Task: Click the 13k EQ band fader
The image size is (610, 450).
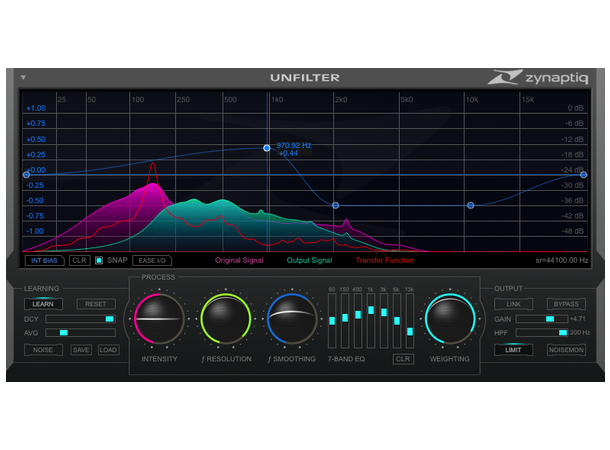Action: click(410, 331)
